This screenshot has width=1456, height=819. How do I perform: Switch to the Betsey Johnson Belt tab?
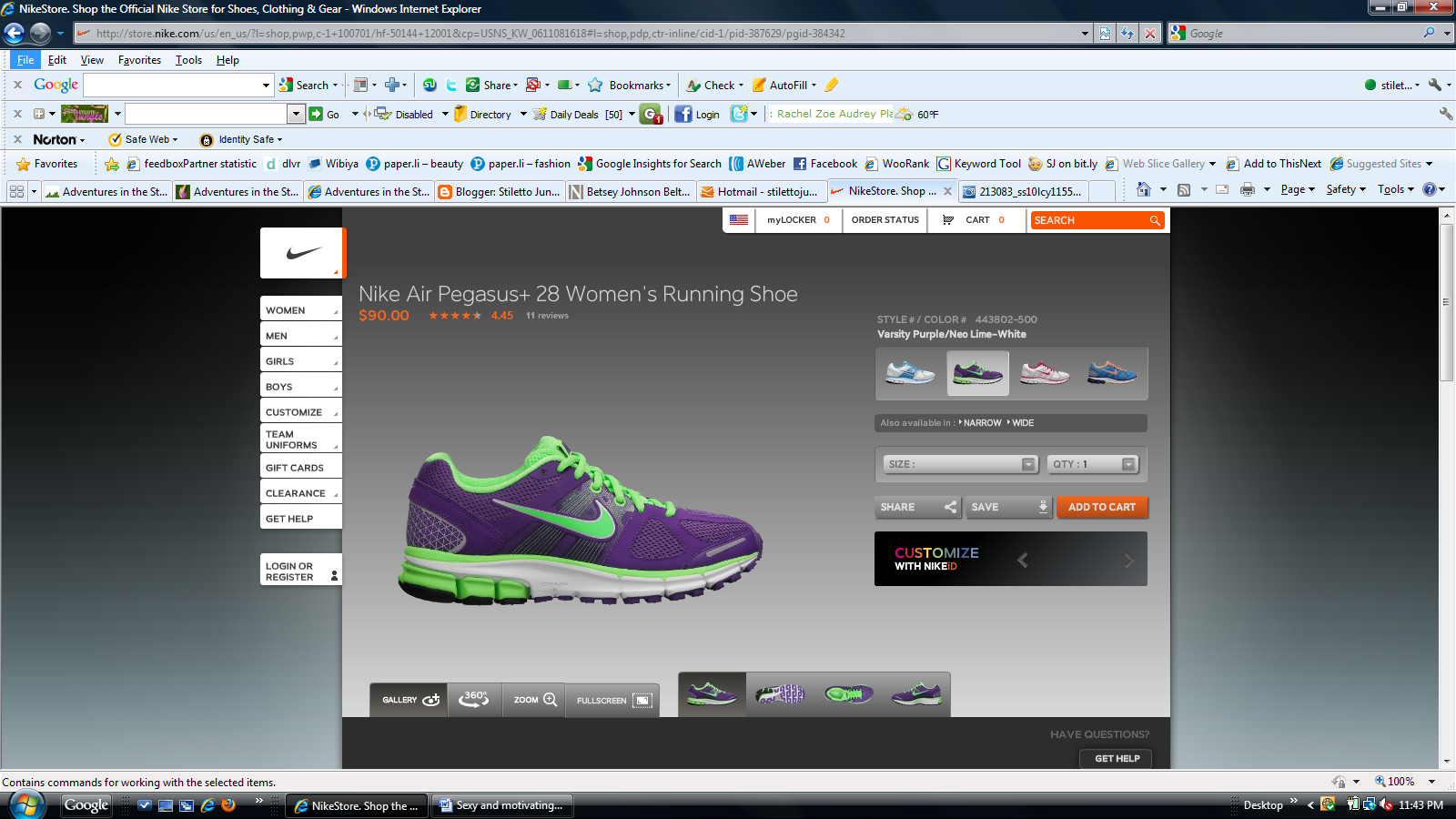point(630,191)
